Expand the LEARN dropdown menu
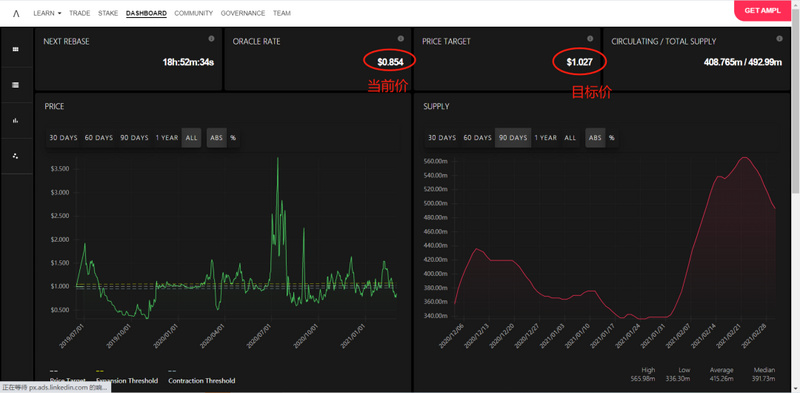The height and width of the screenshot is (393, 800). (x=47, y=13)
